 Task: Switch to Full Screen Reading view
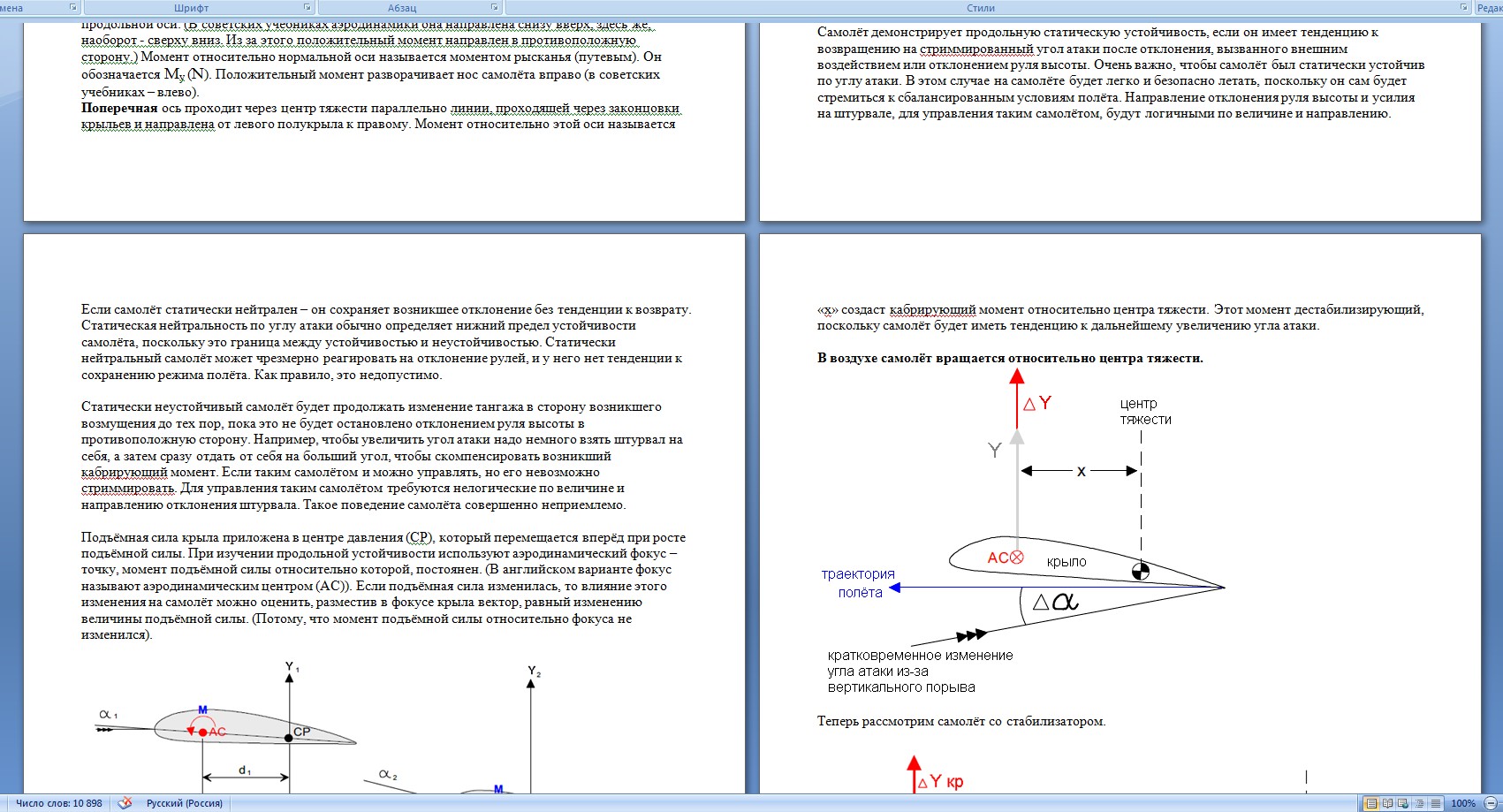[1387, 803]
